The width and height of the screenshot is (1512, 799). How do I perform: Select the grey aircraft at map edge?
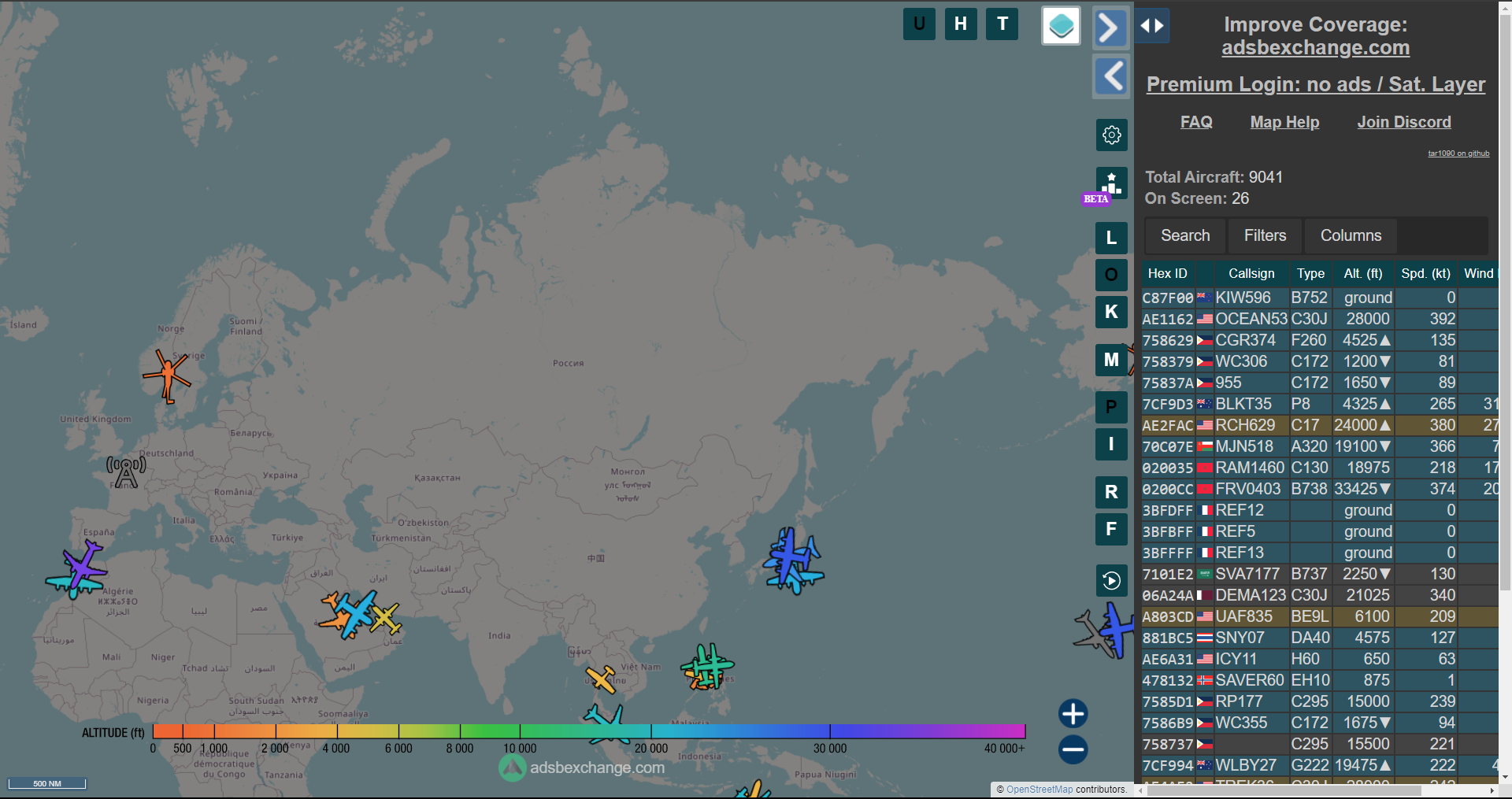pos(1093,633)
